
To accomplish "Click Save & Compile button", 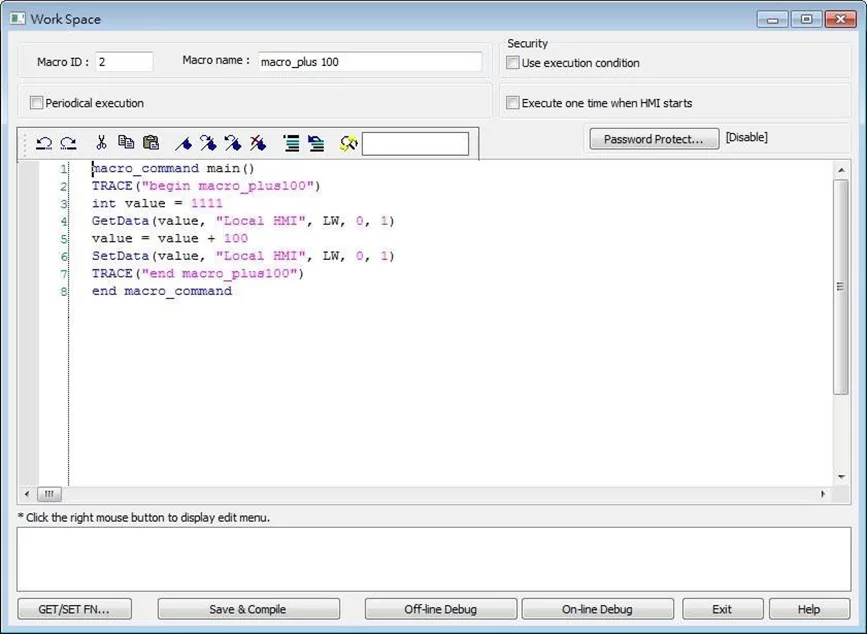I will coord(248,609).
